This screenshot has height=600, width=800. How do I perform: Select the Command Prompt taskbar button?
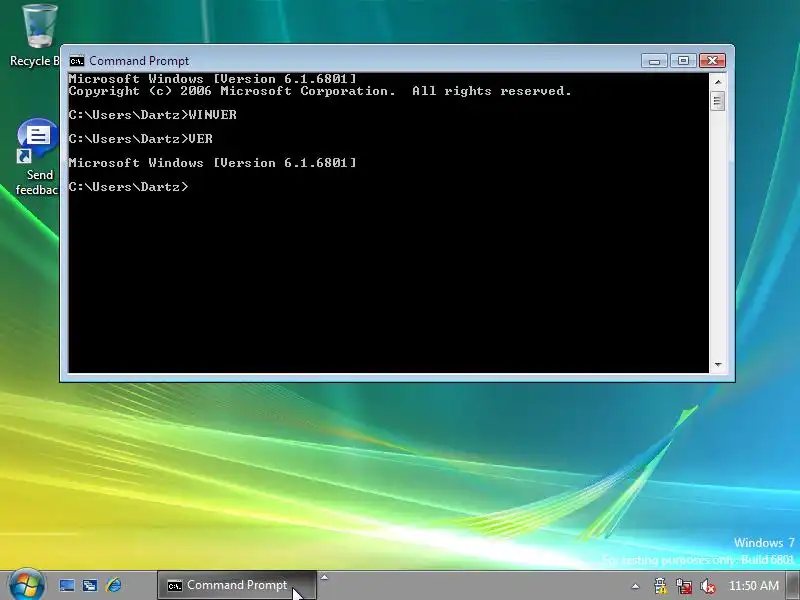[236, 585]
